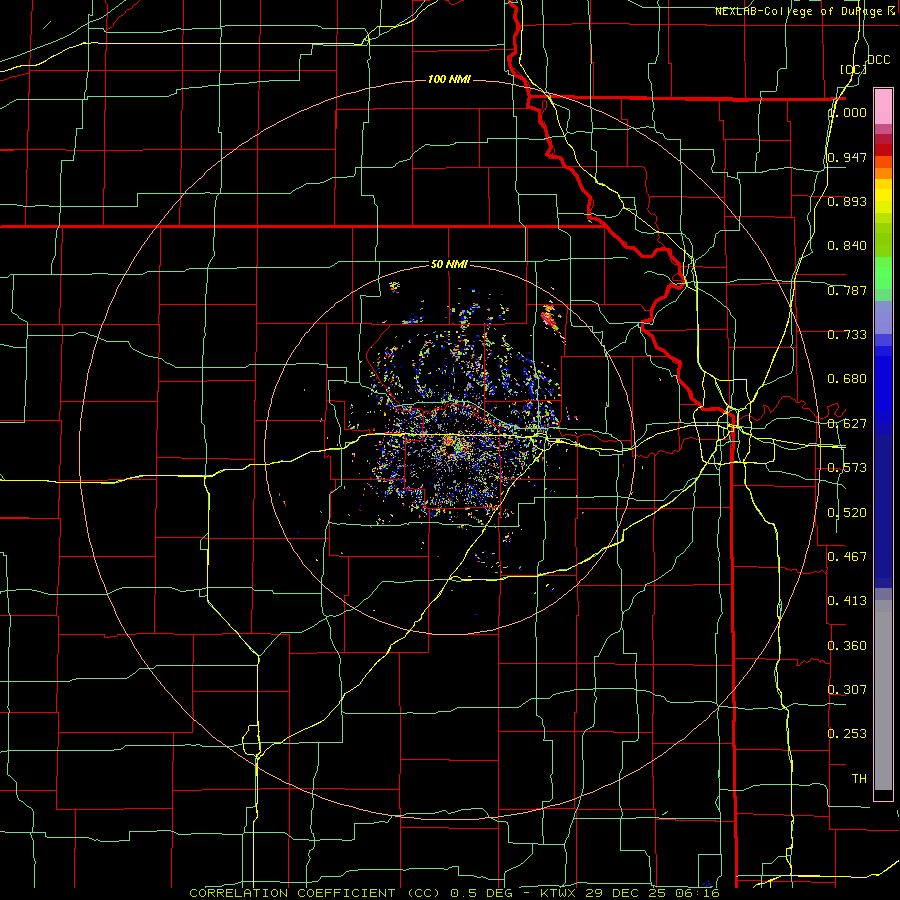Click the 0.627 scale value
Viewport: 900px width, 900px height.
pos(847,424)
